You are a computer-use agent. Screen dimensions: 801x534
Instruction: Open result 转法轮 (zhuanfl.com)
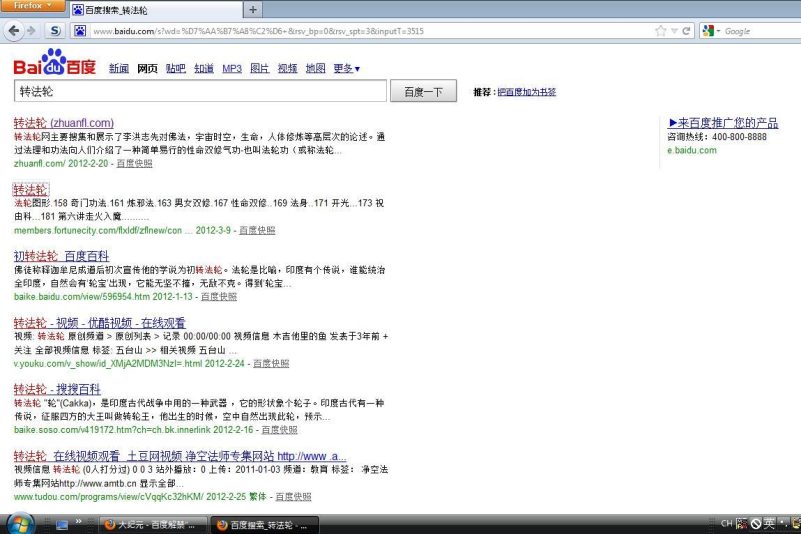click(64, 123)
